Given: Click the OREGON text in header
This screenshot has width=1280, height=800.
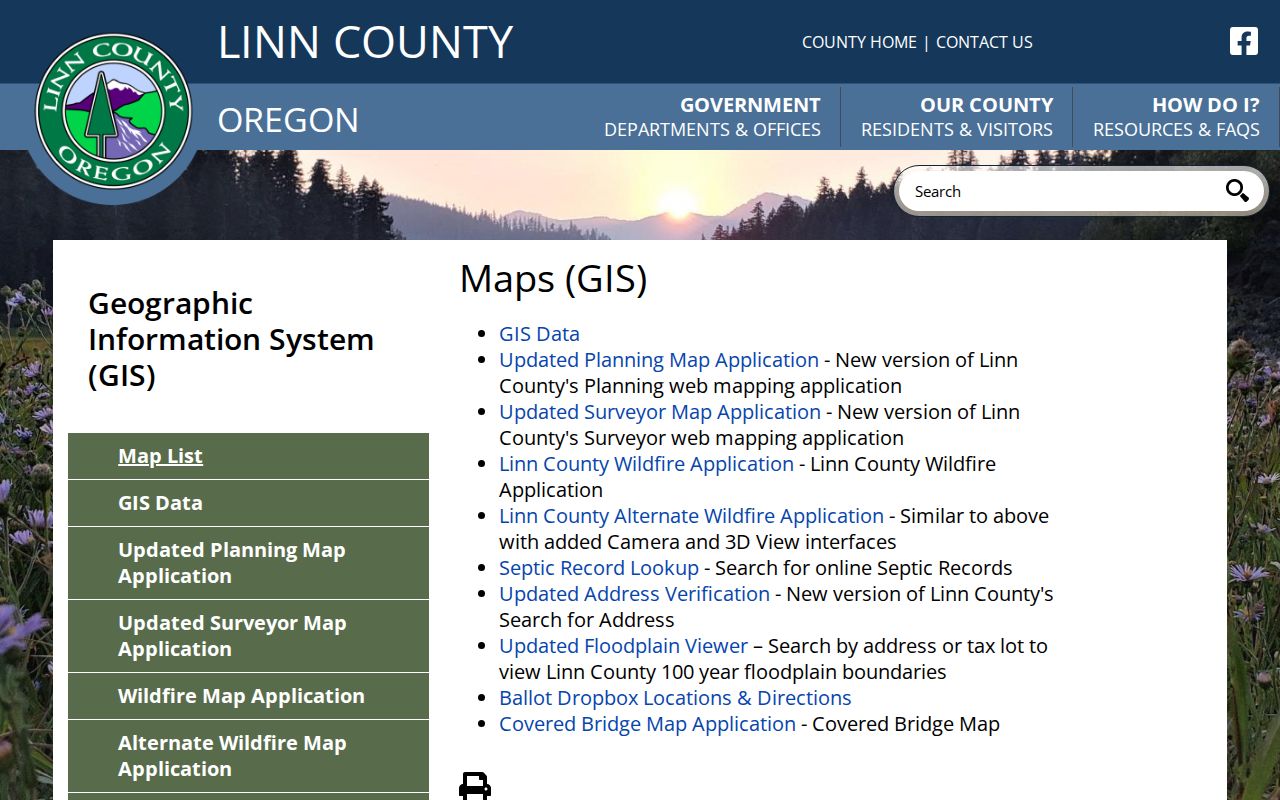Looking at the screenshot, I should point(288,120).
